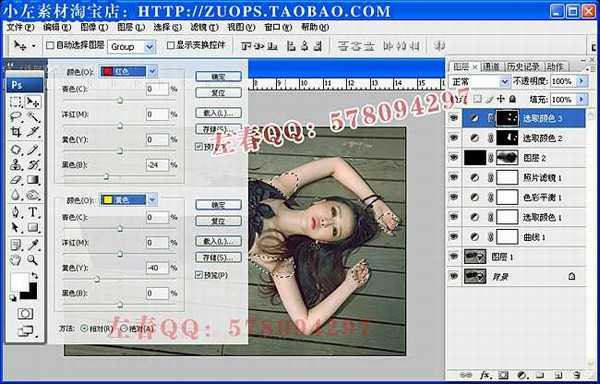
Task: Open the 窗口 menu
Action: pos(278,28)
